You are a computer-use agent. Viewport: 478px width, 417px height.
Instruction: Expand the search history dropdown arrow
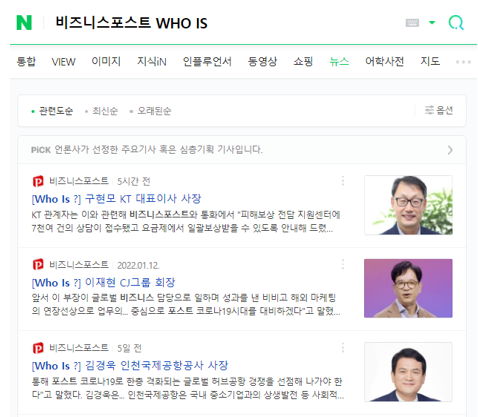pyautogui.click(x=432, y=23)
